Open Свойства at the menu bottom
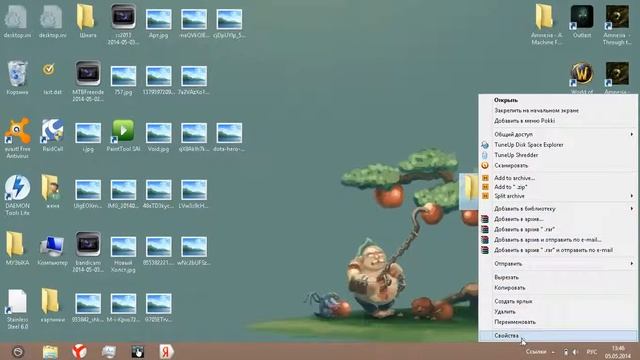 (558, 336)
